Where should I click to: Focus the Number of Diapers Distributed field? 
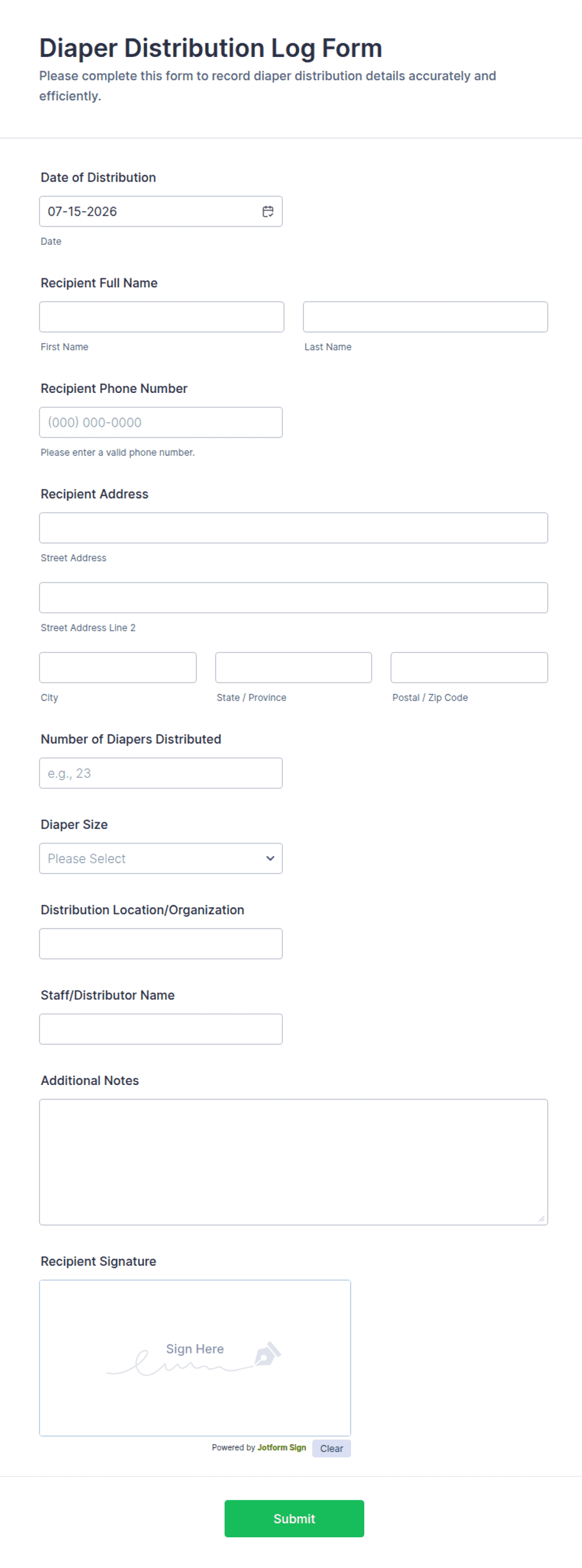point(161,773)
